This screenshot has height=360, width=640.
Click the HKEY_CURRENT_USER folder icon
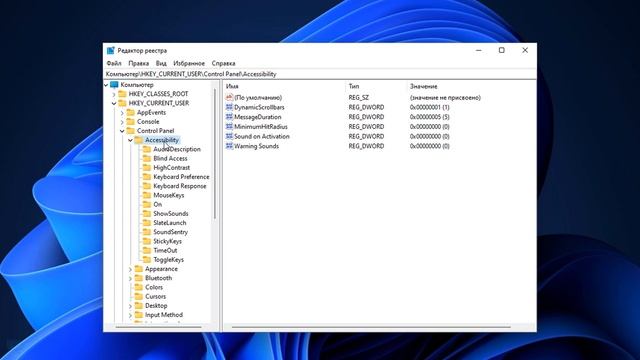click(122, 103)
